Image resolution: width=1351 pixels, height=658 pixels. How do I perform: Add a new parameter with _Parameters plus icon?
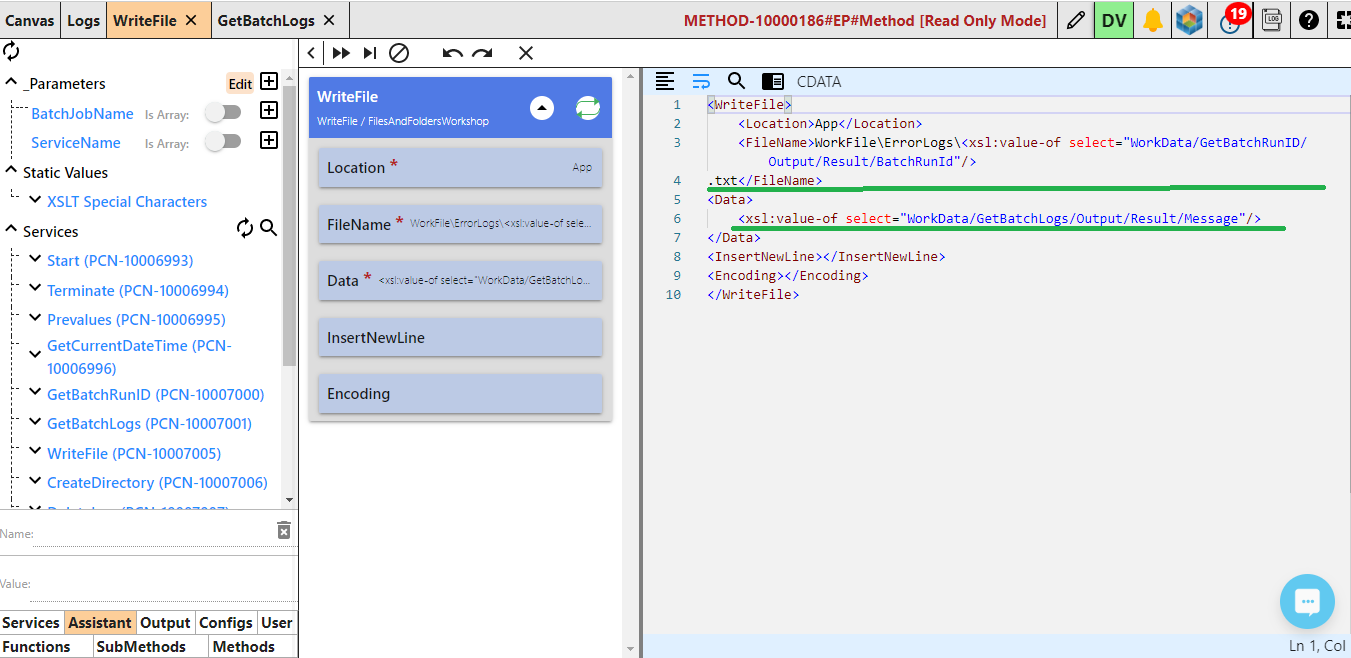269,82
